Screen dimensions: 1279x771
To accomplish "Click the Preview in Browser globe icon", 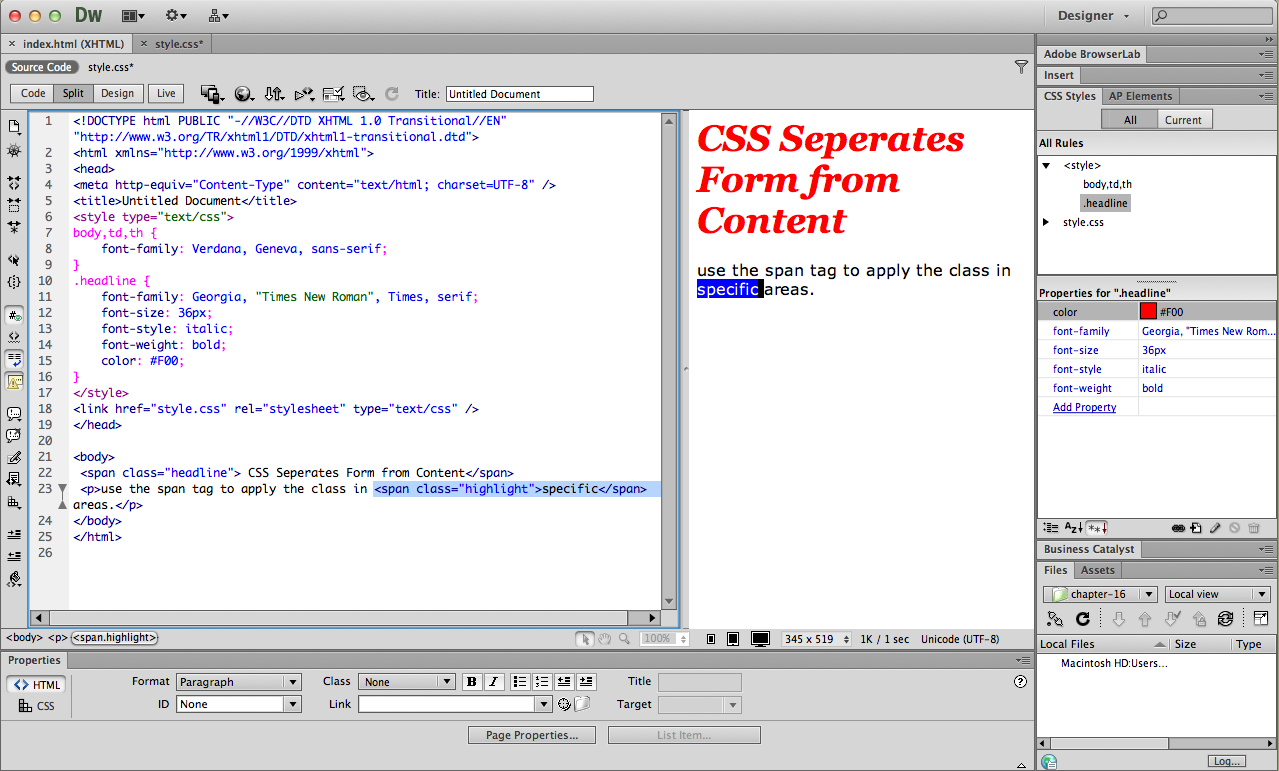I will [244, 93].
